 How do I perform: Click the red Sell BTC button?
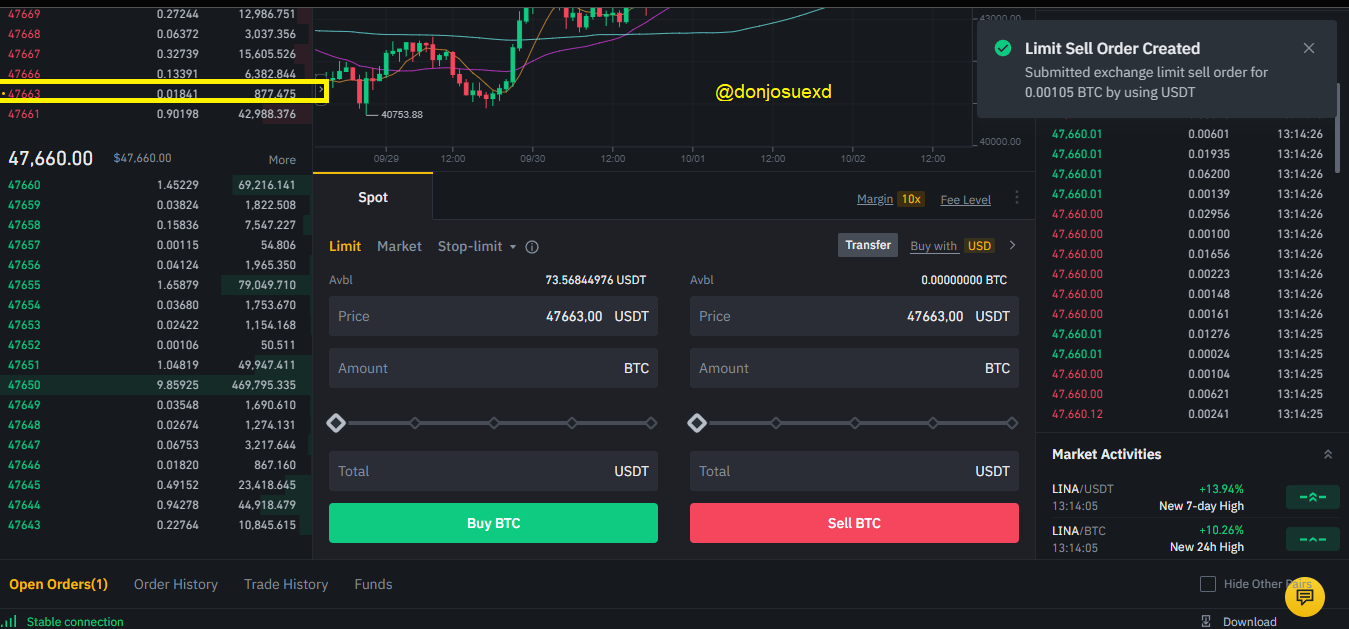[854, 523]
